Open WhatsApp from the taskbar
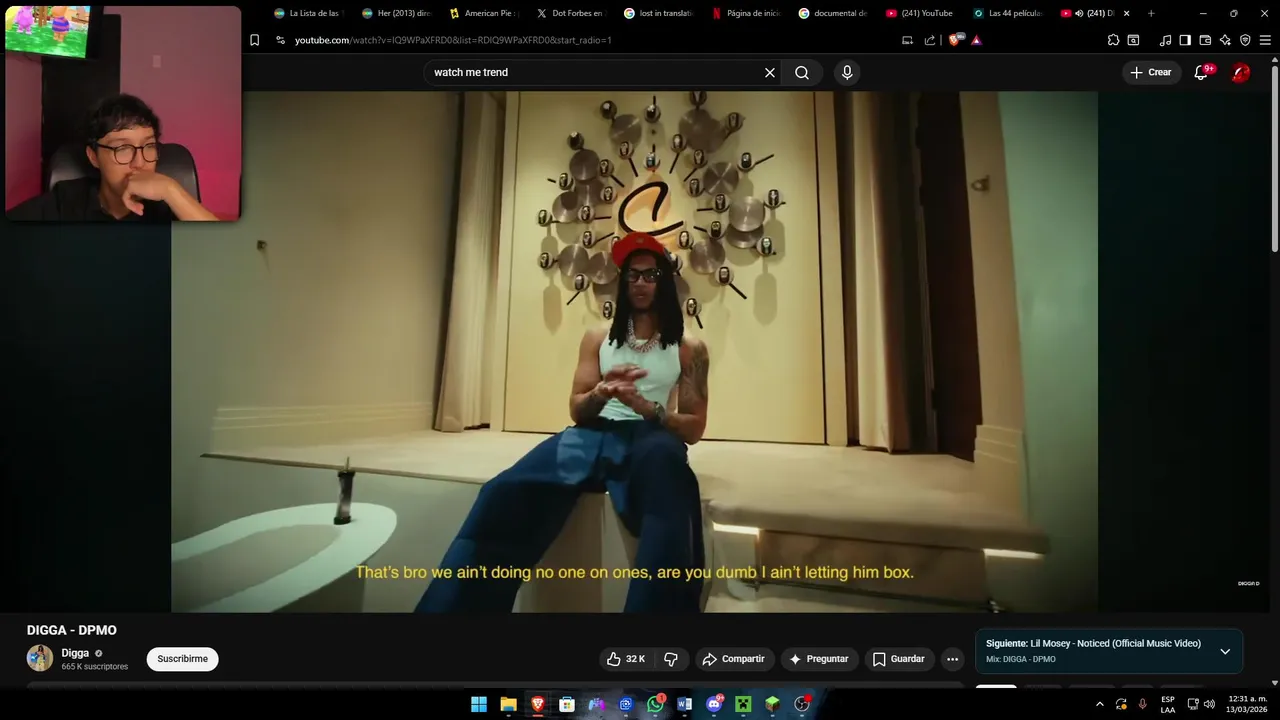This screenshot has width=1280, height=720. pos(655,704)
